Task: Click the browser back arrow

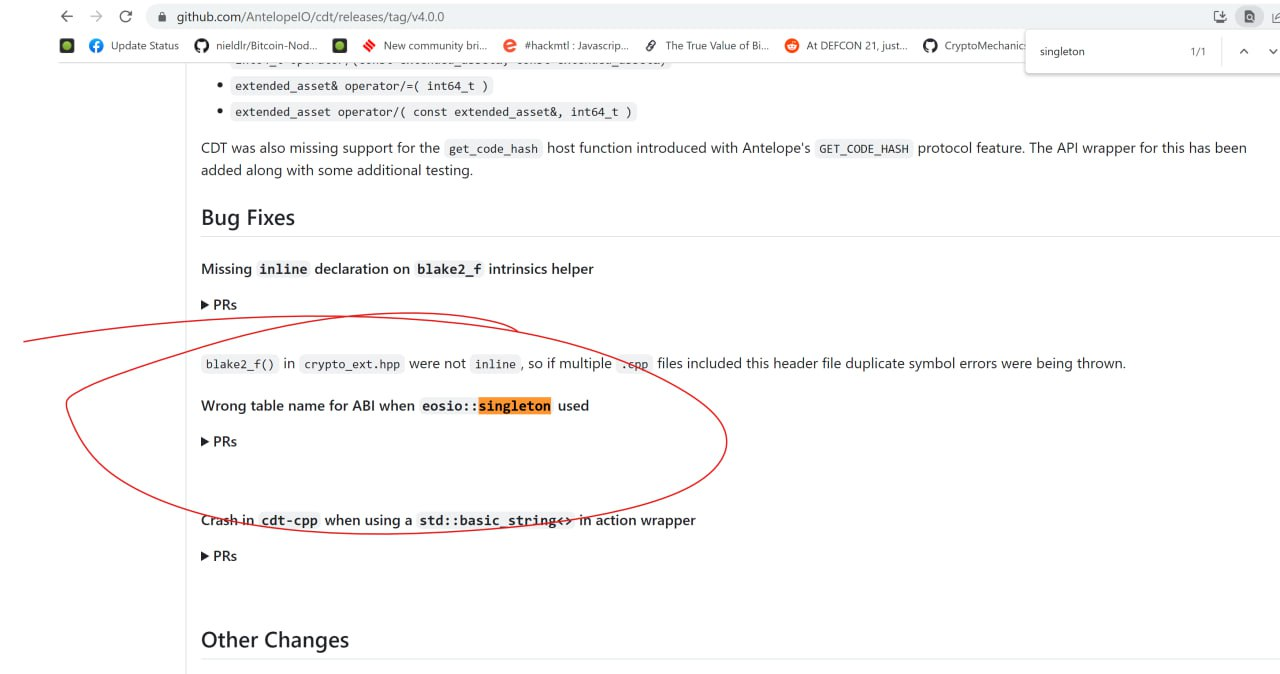Action: (x=66, y=16)
